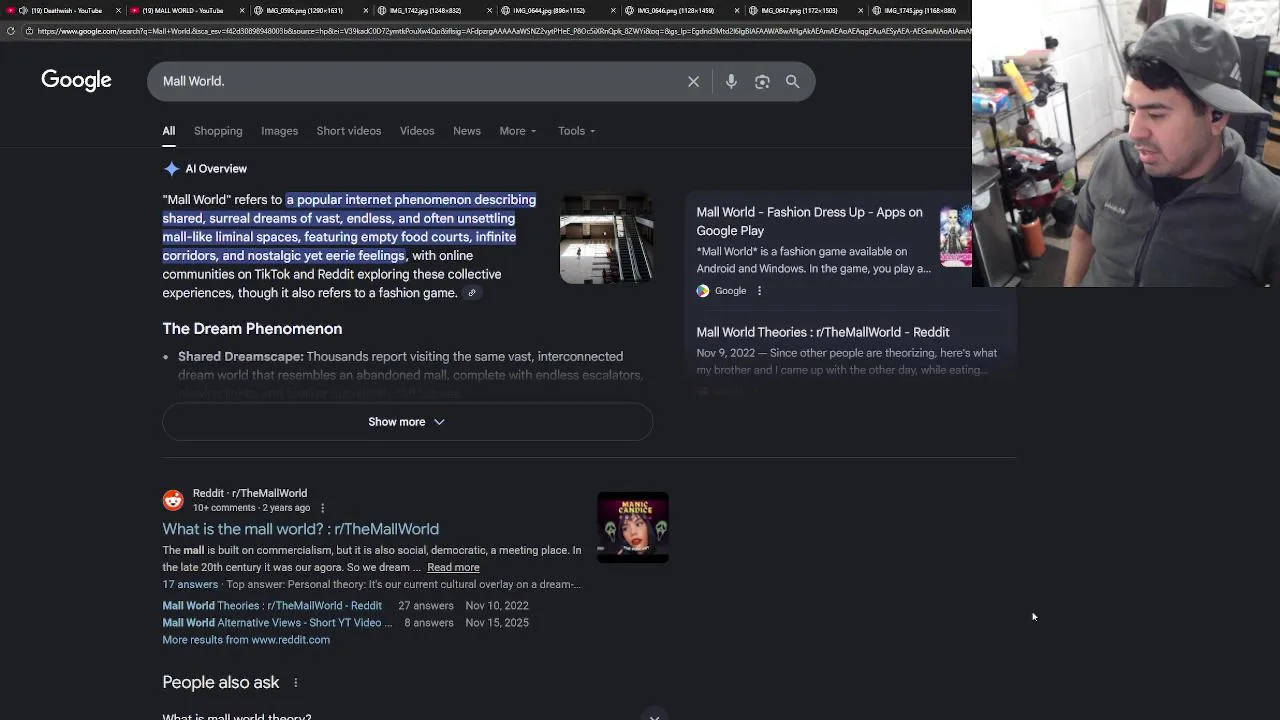Image resolution: width=1280 pixels, height=720 pixels.
Task: Click the Google logo
Action: pyautogui.click(x=76, y=80)
